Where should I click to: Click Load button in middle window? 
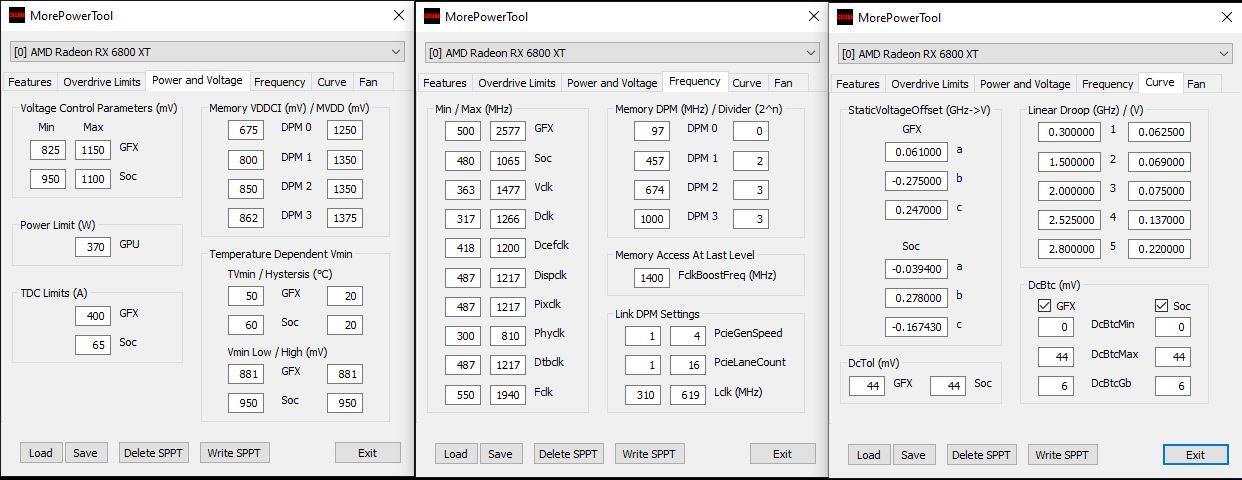[456, 454]
